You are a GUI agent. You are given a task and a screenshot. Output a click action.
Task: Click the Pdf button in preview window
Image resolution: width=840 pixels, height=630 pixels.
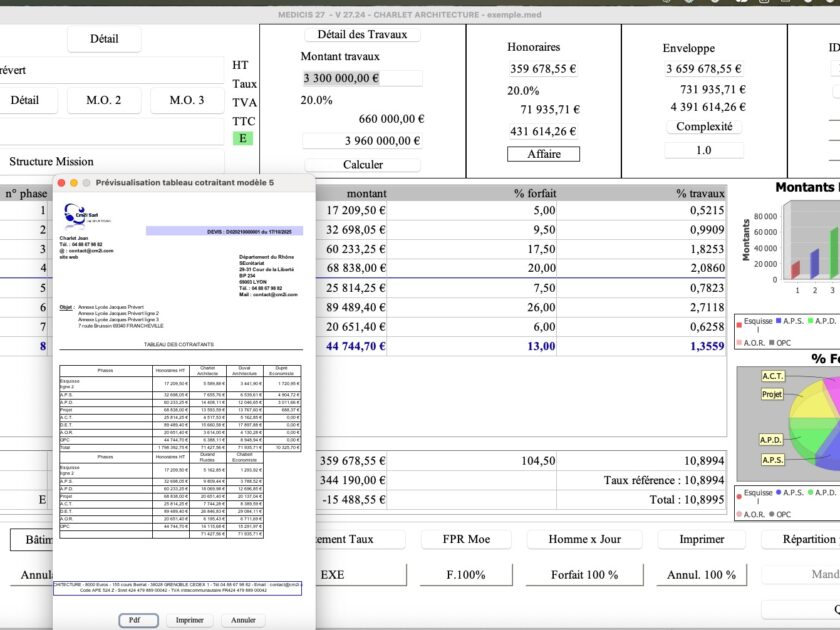pos(138,620)
